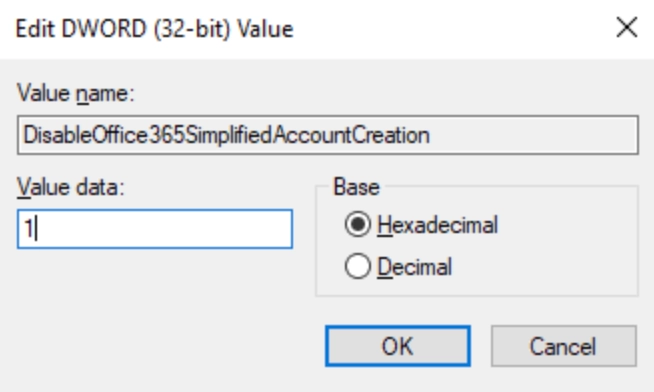654x392 pixels.
Task: Click the Value name field
Action: click(x=328, y=135)
